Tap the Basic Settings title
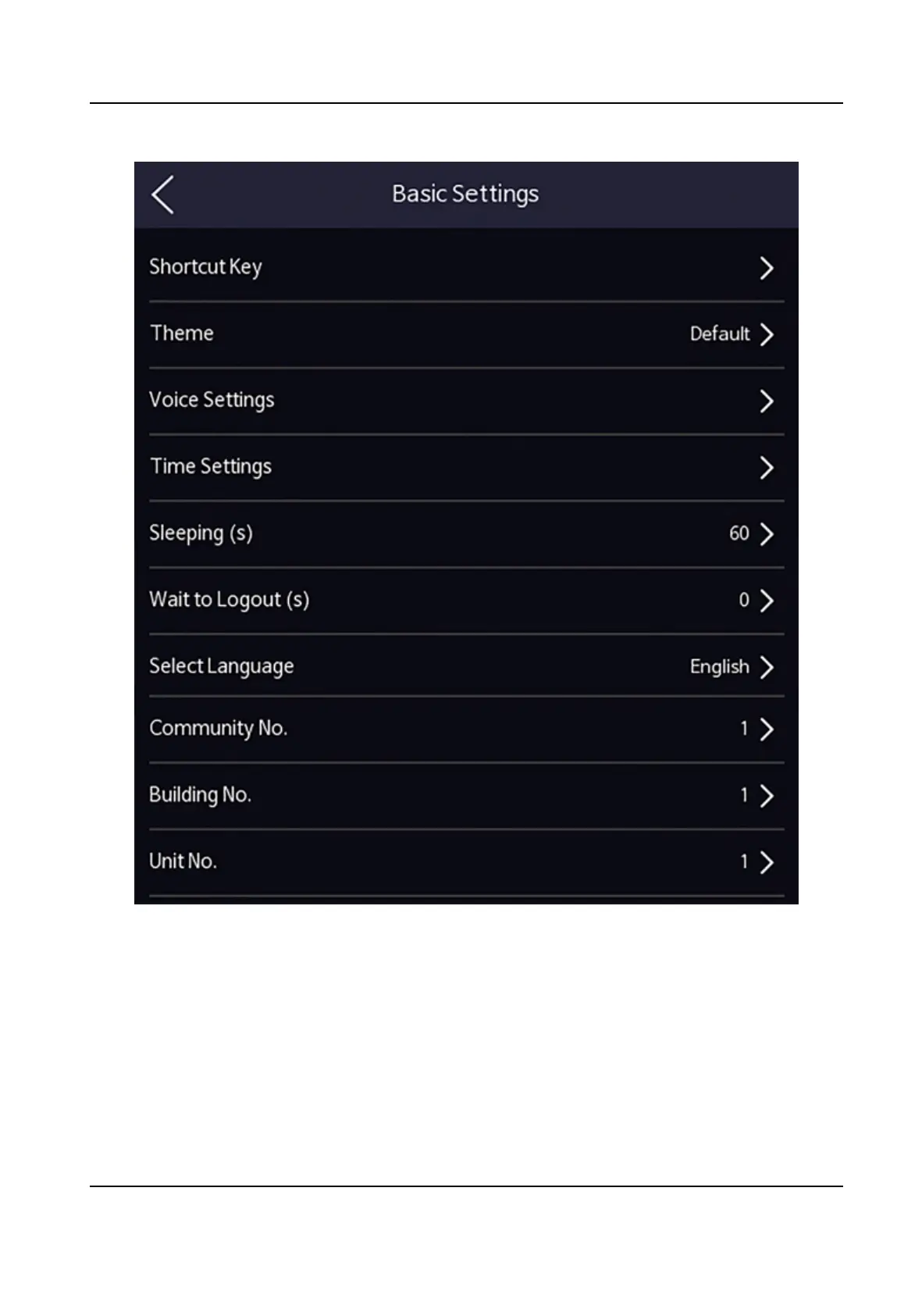 tap(465, 194)
